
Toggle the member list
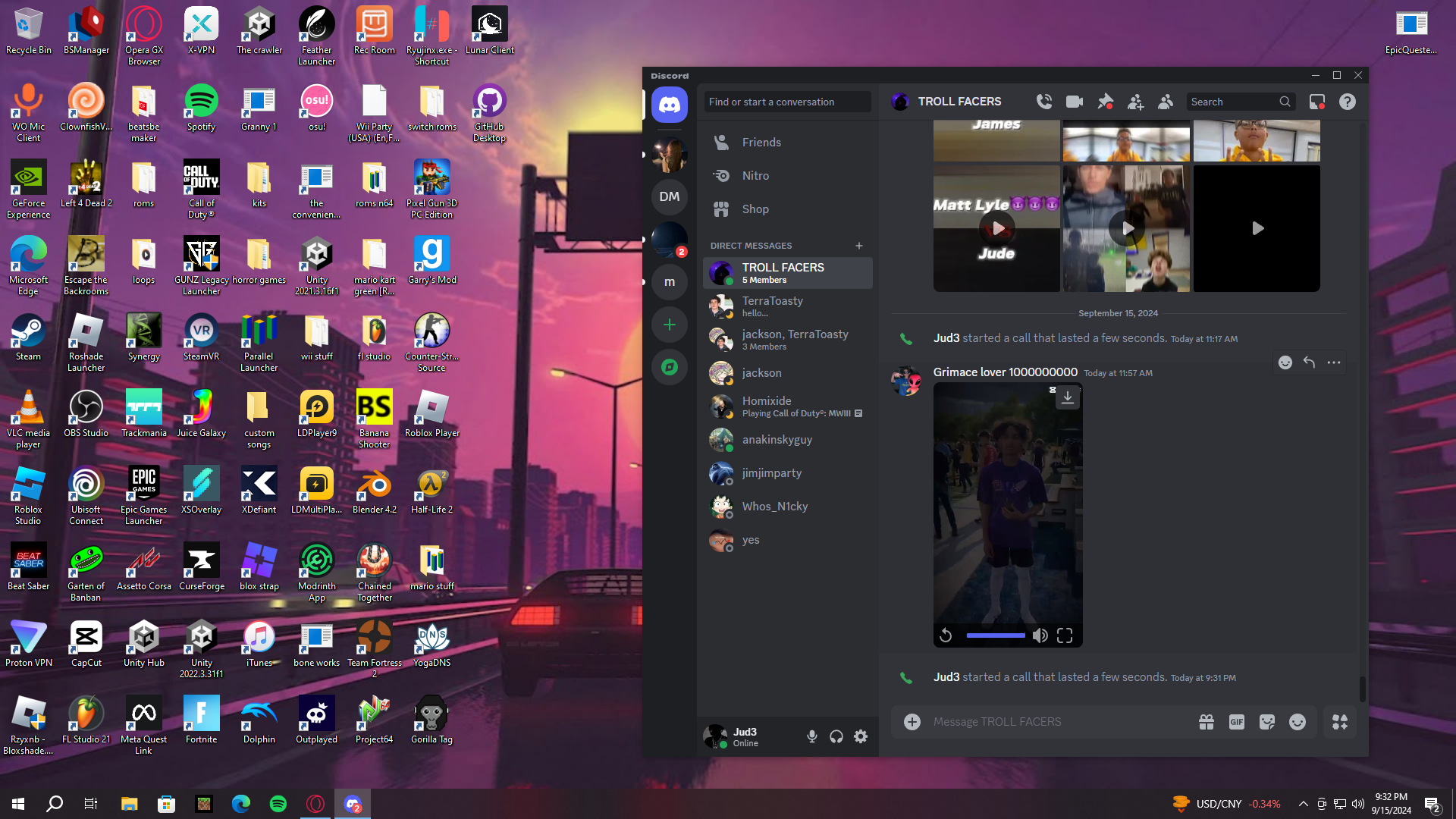[1166, 102]
